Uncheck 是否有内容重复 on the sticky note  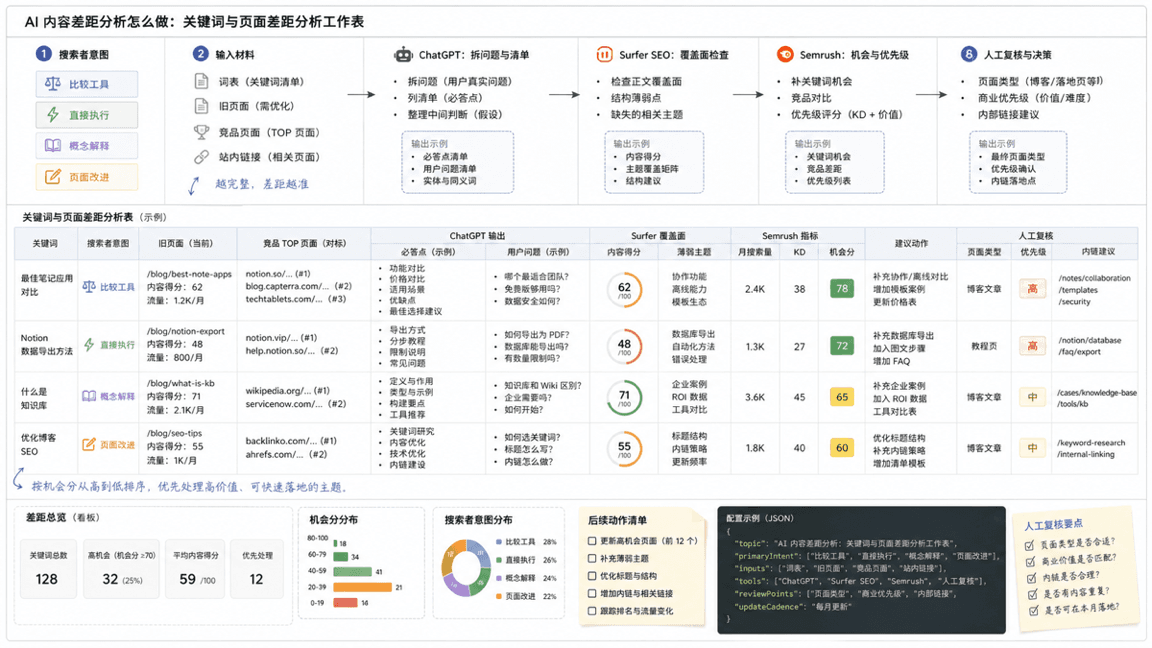tap(1033, 594)
